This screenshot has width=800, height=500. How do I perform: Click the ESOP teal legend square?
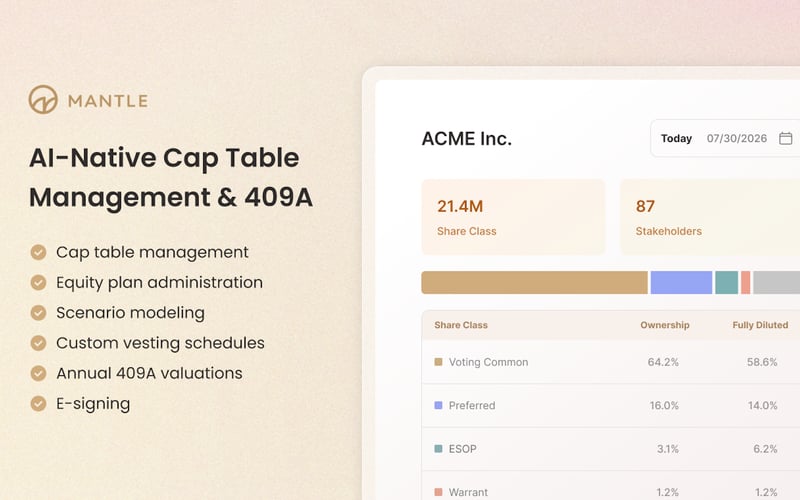(x=438, y=448)
